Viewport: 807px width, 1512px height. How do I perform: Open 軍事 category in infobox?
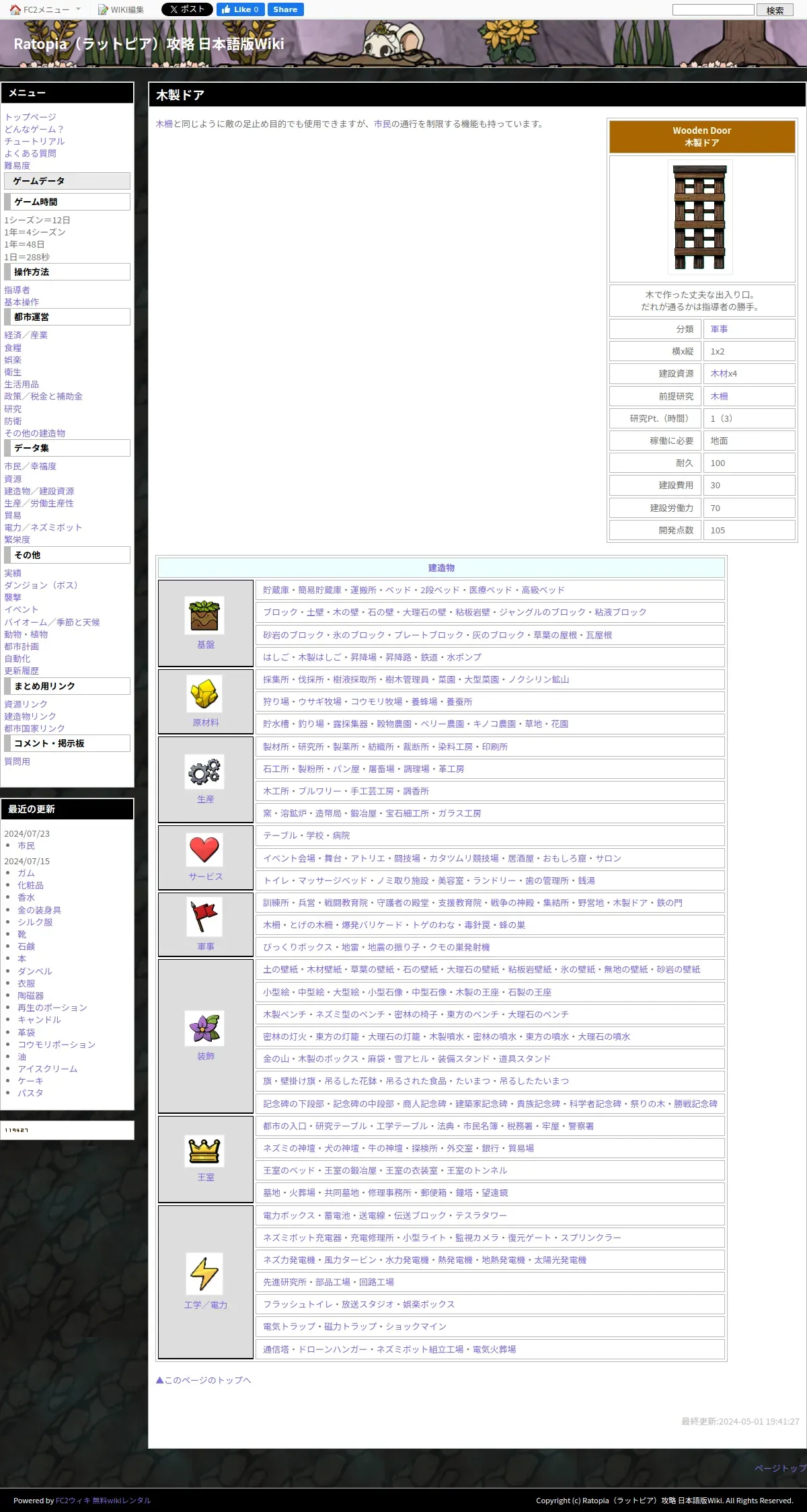tap(719, 329)
